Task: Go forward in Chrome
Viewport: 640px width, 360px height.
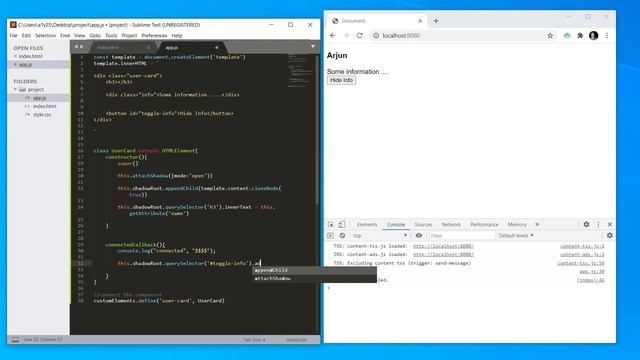Action: pos(346,36)
